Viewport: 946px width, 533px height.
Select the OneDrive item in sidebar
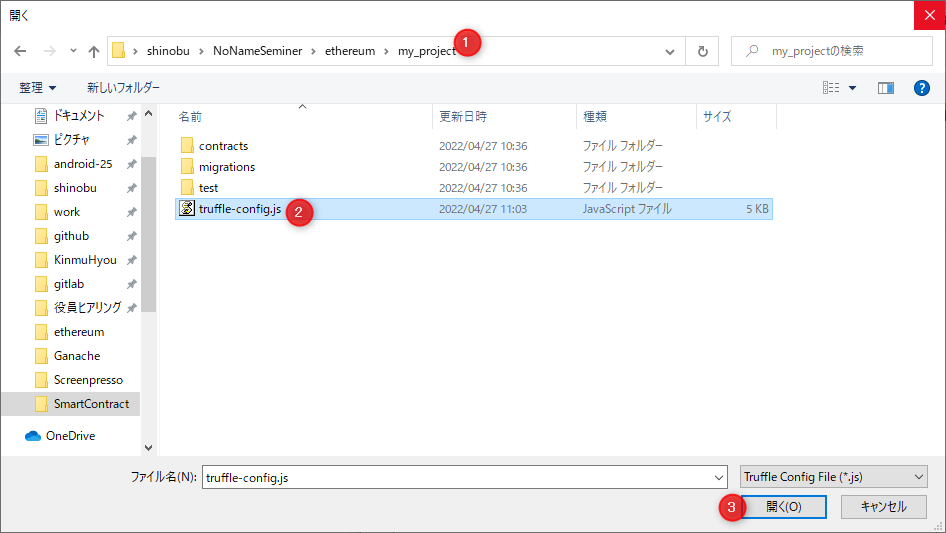click(71, 435)
